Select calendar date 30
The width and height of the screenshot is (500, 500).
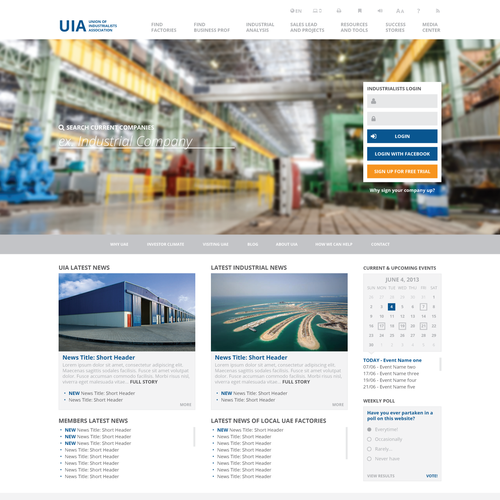click(371, 345)
